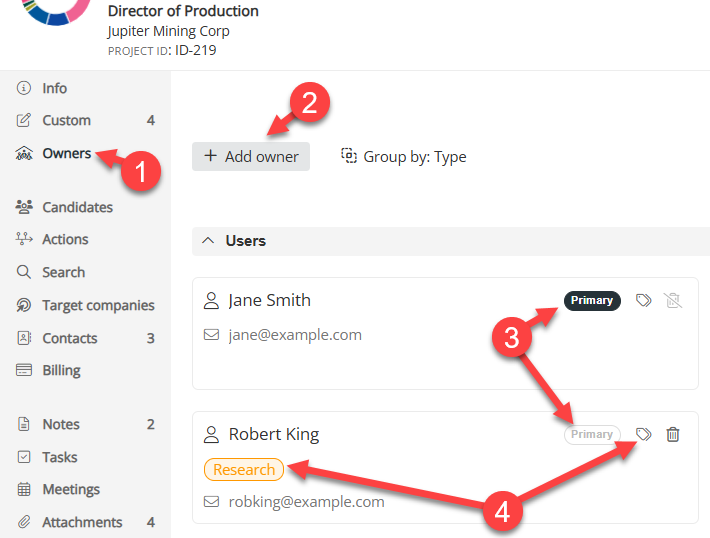
Task: Toggle Primary badge on Robert King
Action: 592,434
